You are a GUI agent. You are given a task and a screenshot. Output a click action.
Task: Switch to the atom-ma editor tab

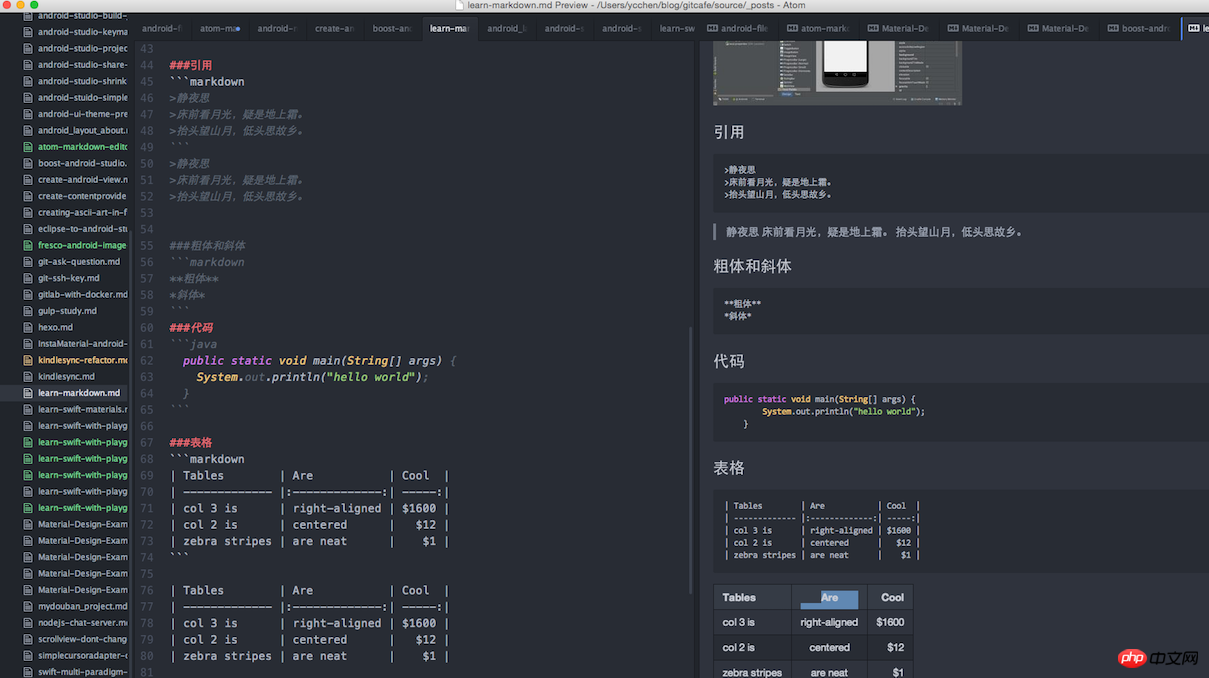[x=219, y=29]
